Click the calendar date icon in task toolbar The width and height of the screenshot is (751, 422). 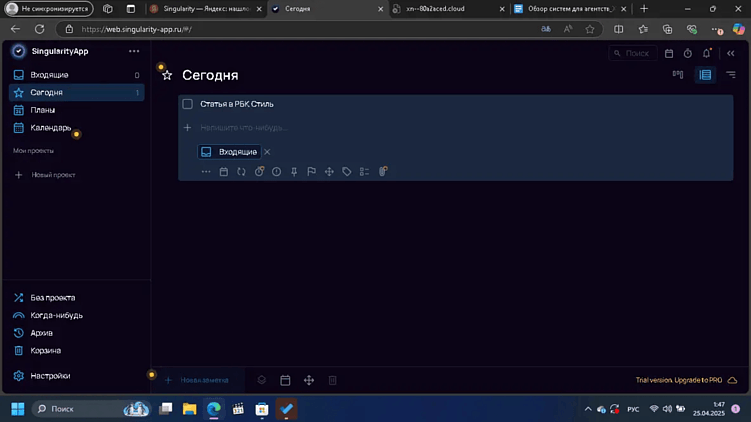(x=224, y=172)
